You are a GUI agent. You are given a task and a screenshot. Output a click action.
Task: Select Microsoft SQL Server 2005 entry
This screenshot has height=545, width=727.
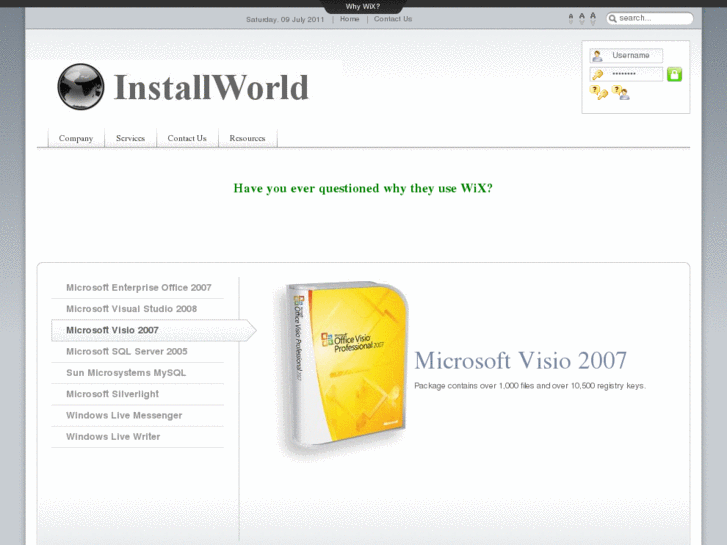(138, 352)
